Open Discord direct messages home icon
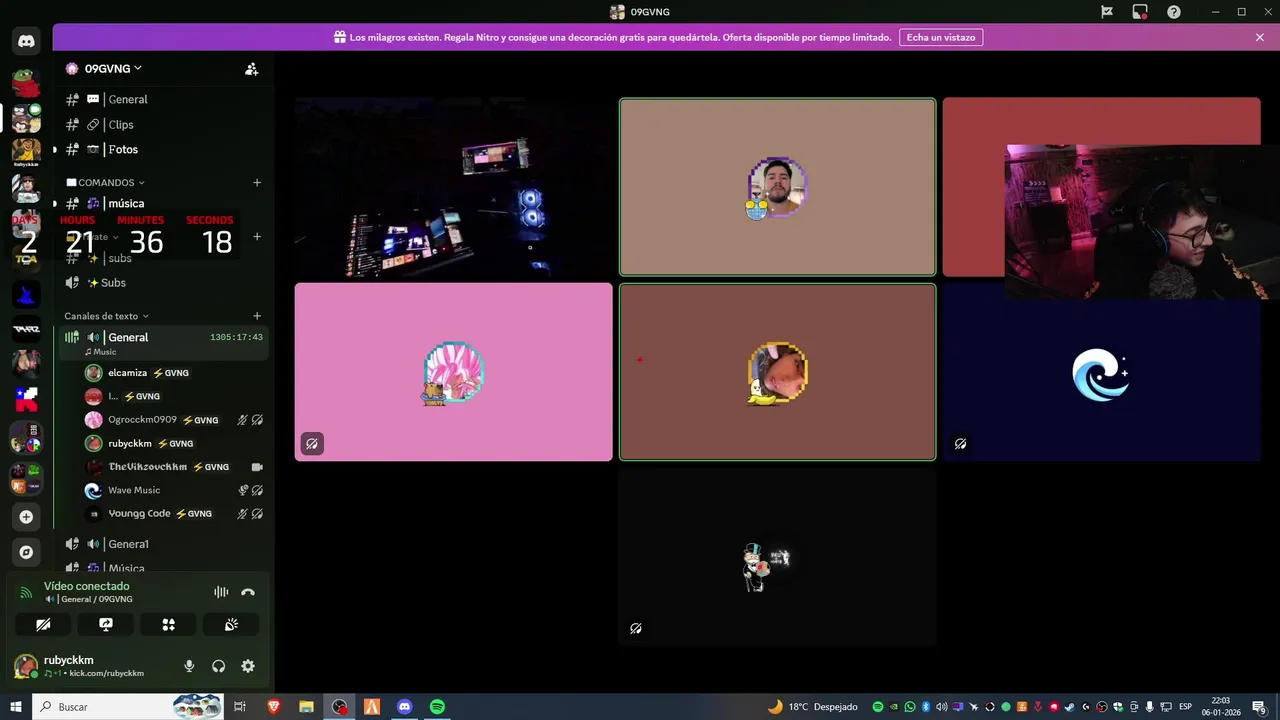This screenshot has height=720, width=1280. (x=26, y=42)
